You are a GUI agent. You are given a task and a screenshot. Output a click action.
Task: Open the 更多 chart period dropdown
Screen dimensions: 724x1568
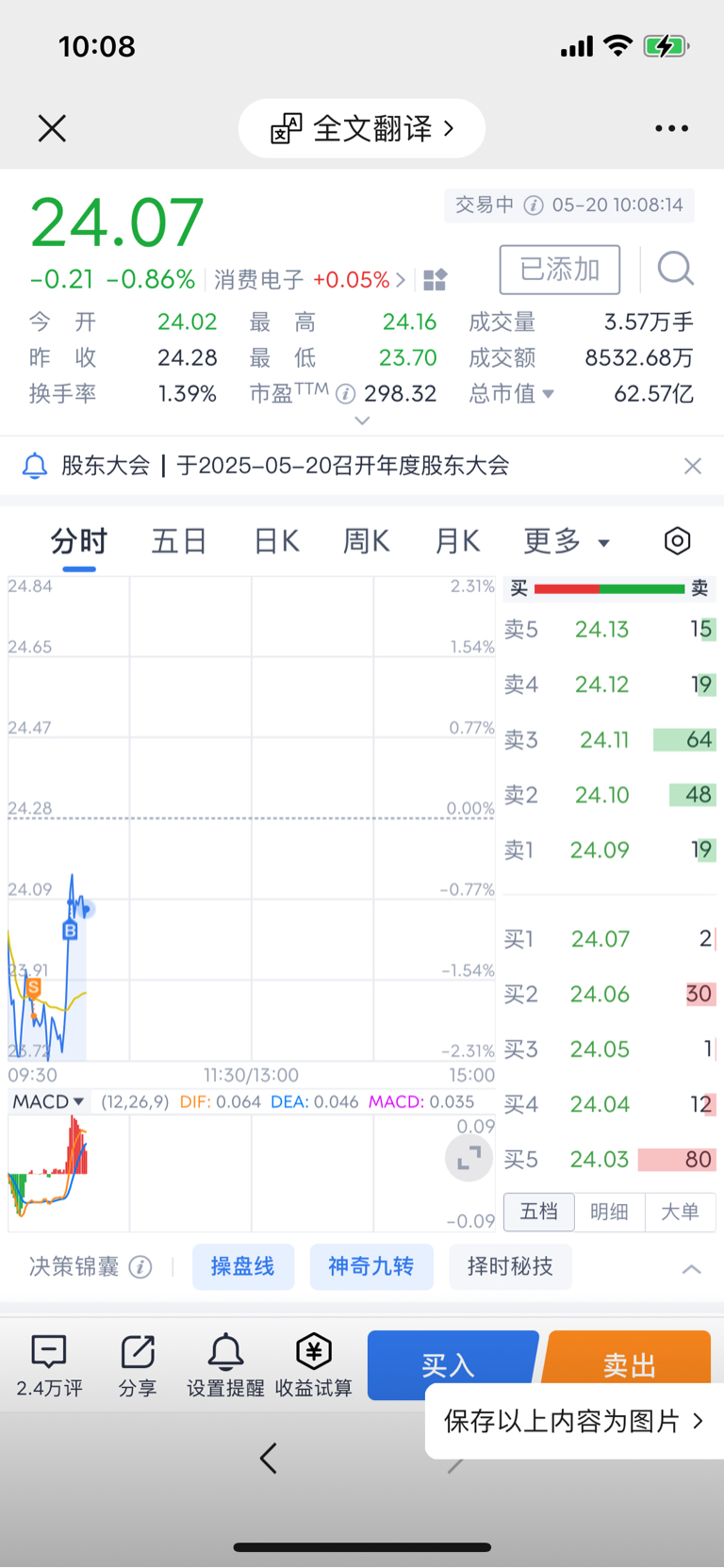click(x=567, y=541)
